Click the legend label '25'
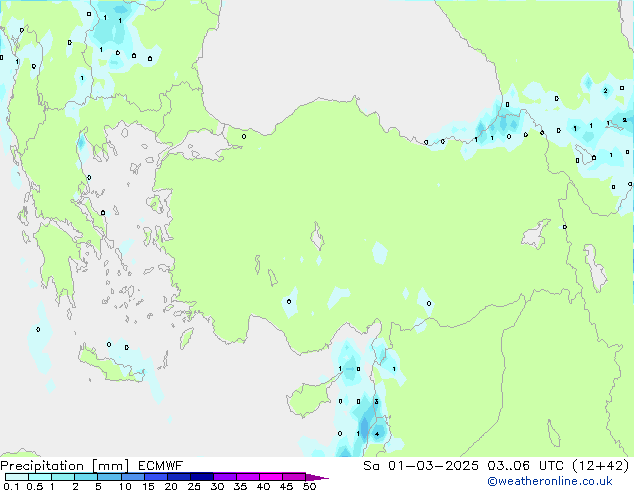The image size is (634, 490). coord(194,486)
